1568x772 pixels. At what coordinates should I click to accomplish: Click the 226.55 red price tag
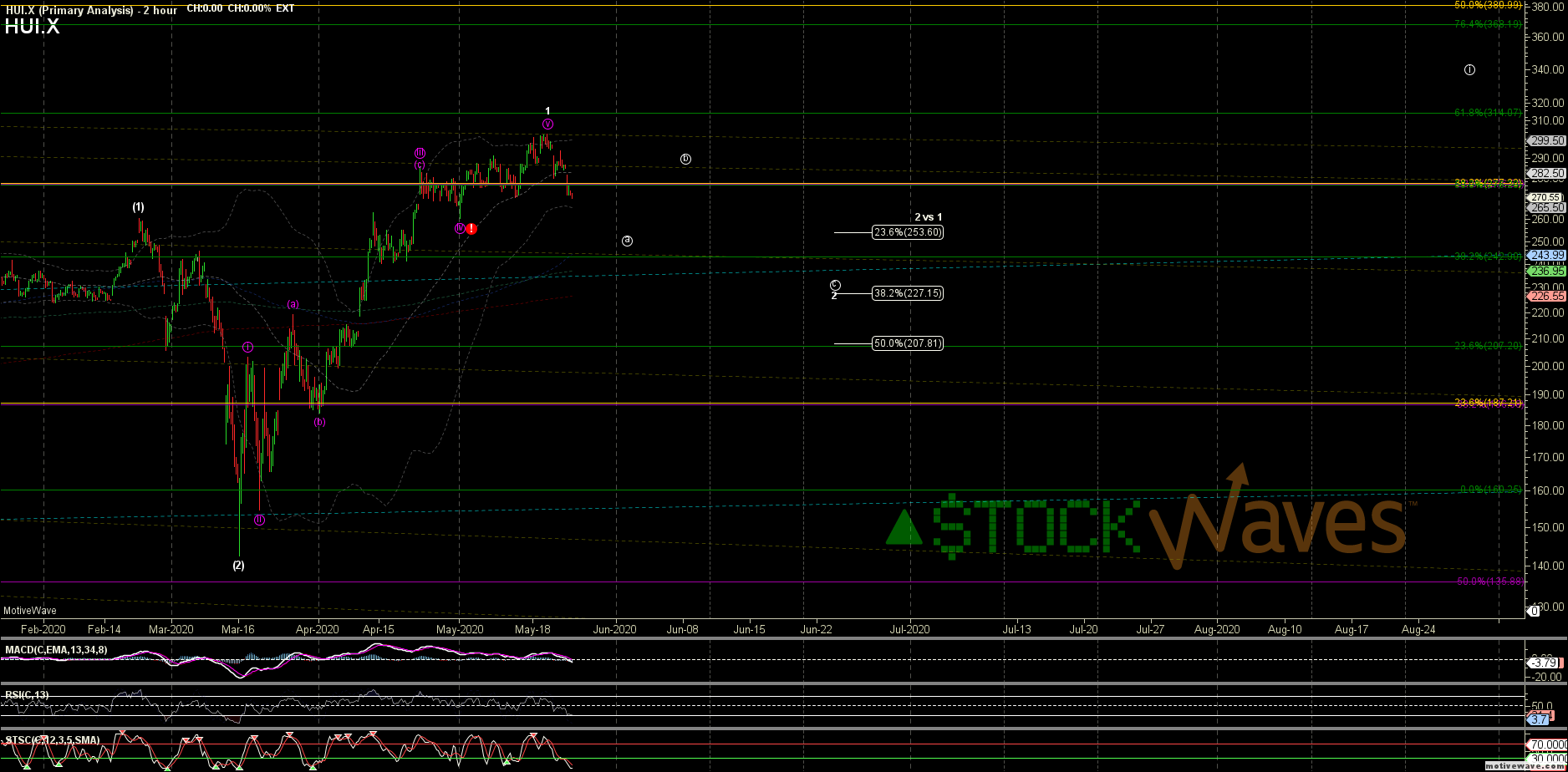[1545, 297]
